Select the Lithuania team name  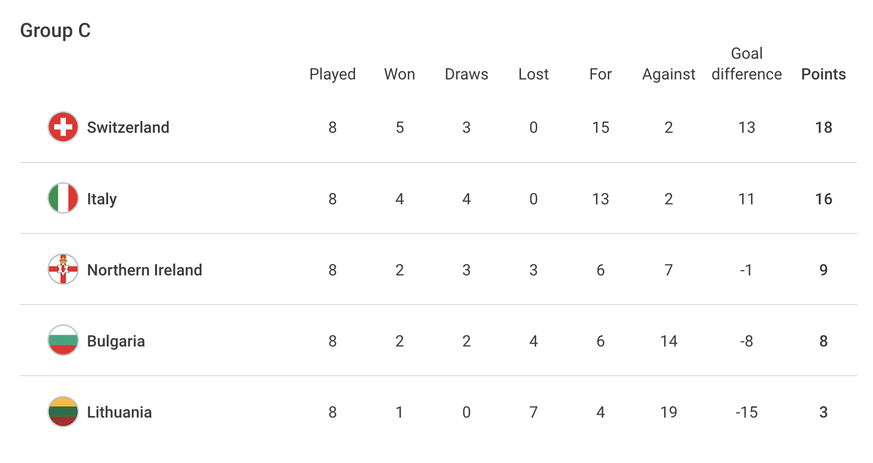119,412
